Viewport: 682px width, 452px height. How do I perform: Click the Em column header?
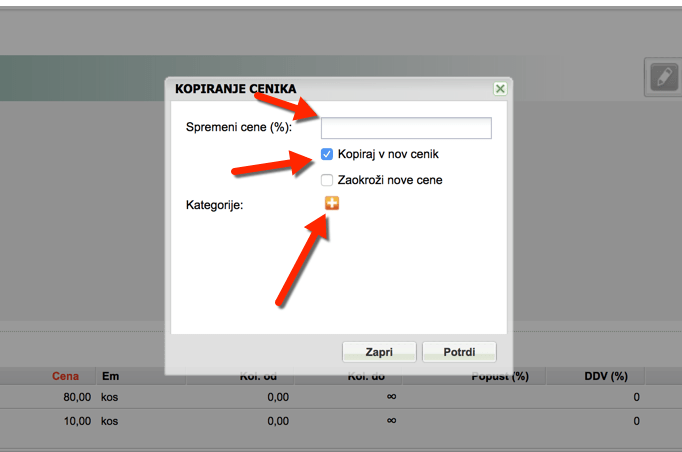click(x=110, y=377)
